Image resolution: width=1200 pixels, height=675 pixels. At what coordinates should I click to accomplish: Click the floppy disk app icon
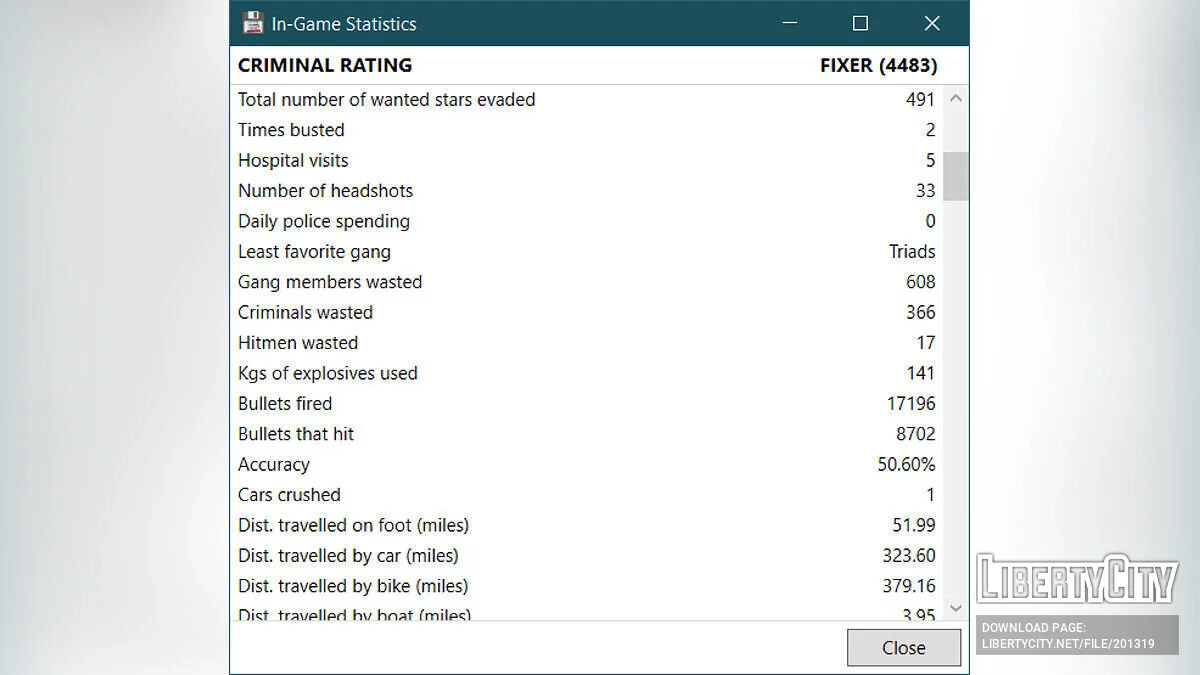[x=253, y=23]
